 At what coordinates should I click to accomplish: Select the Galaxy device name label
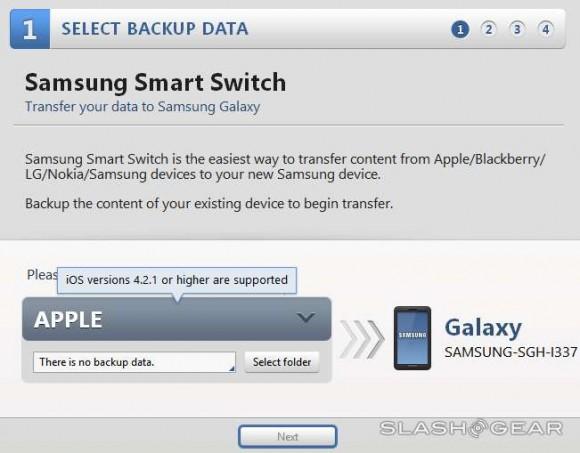483,328
